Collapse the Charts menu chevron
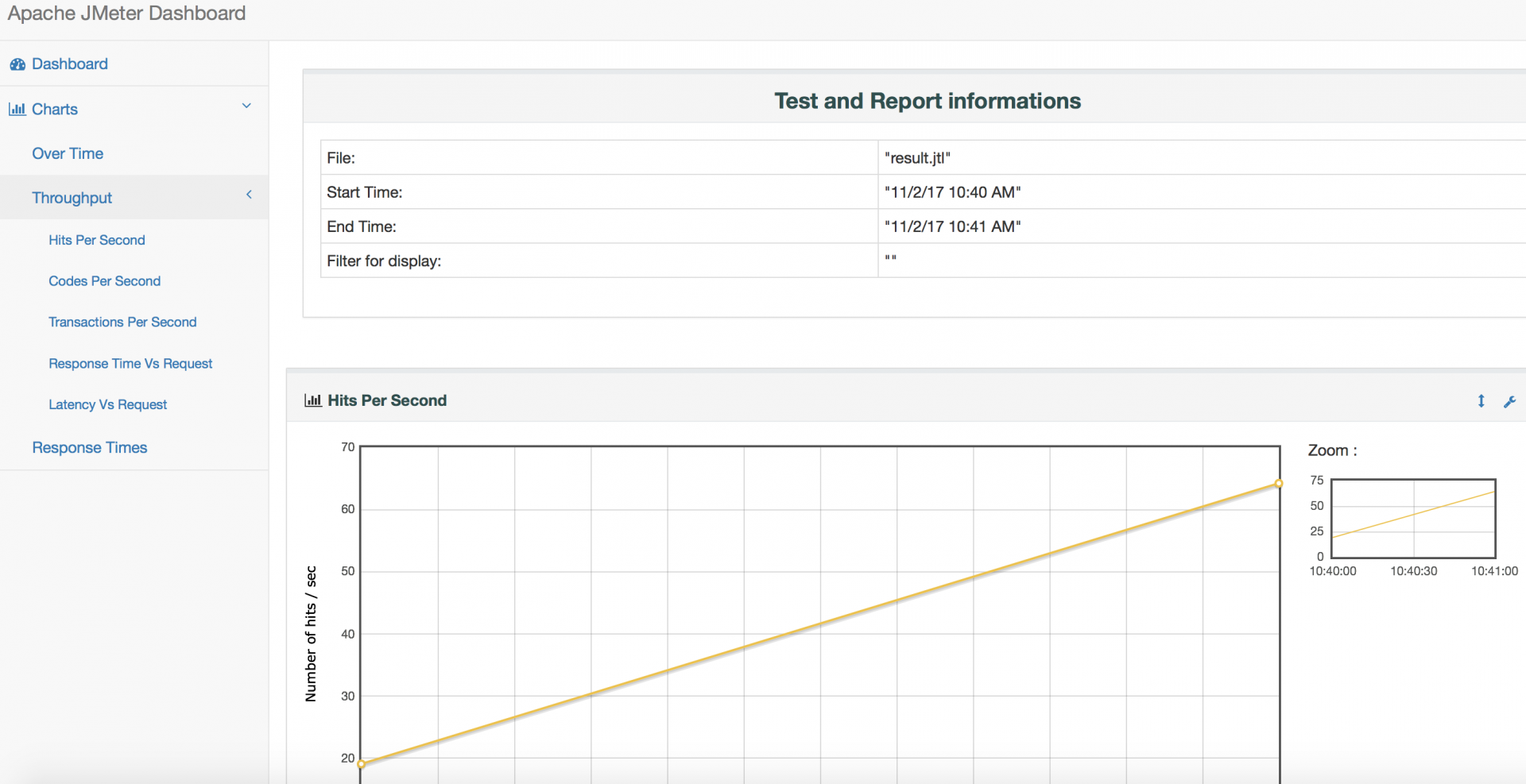This screenshot has width=1526, height=784. point(246,106)
